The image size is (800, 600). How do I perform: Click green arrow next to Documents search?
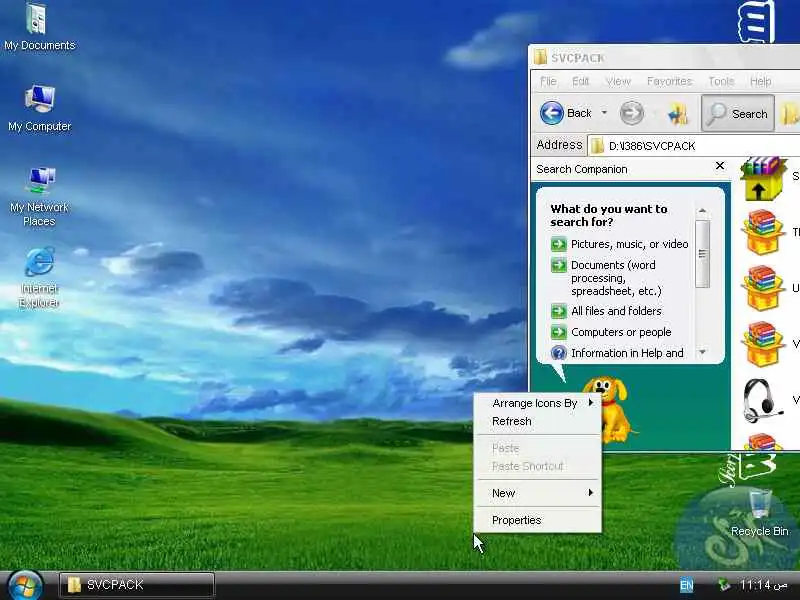tap(559, 265)
